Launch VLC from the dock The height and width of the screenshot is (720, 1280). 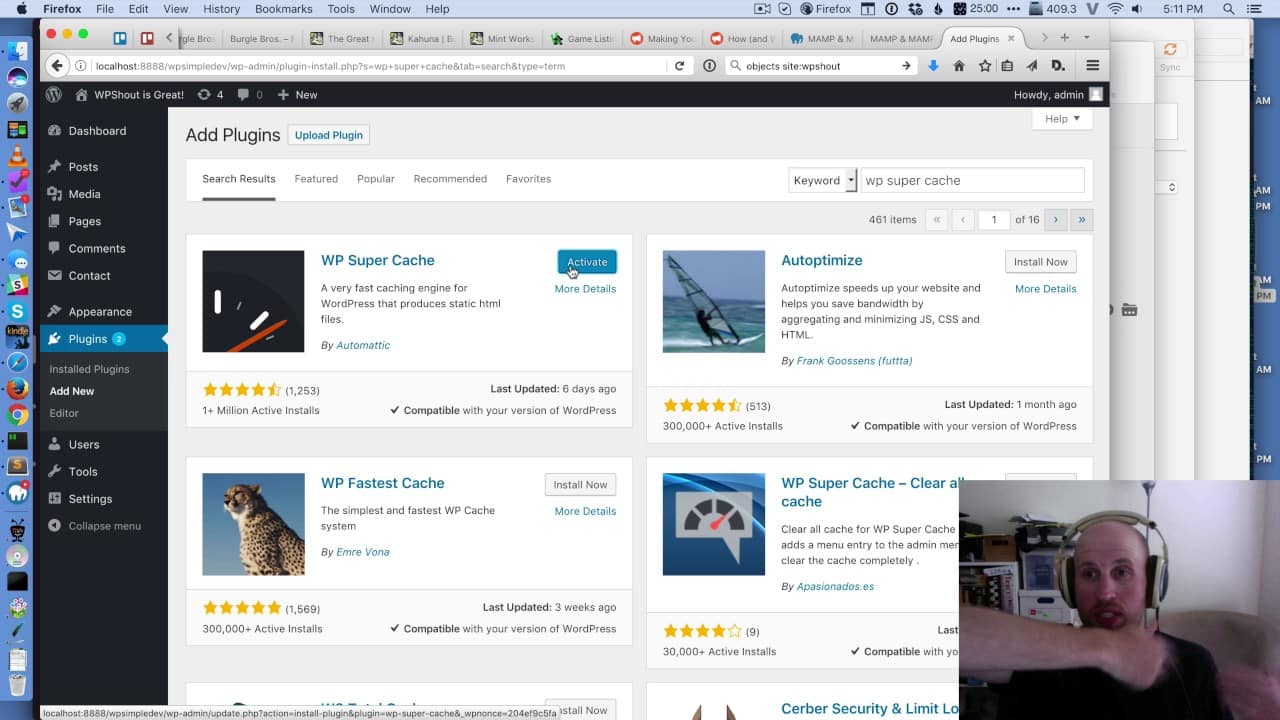17,156
